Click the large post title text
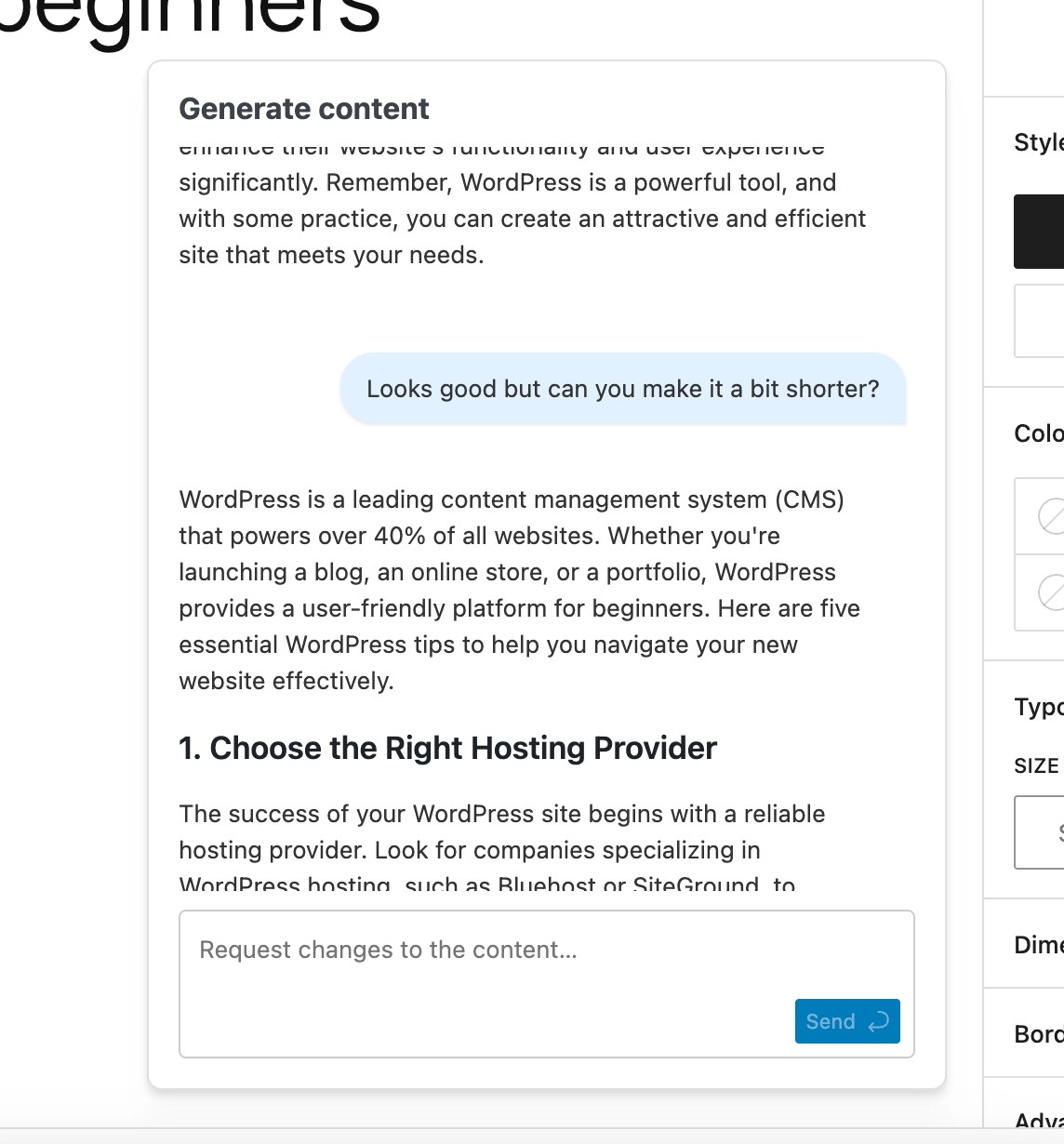1064x1144 pixels. tap(191, 19)
